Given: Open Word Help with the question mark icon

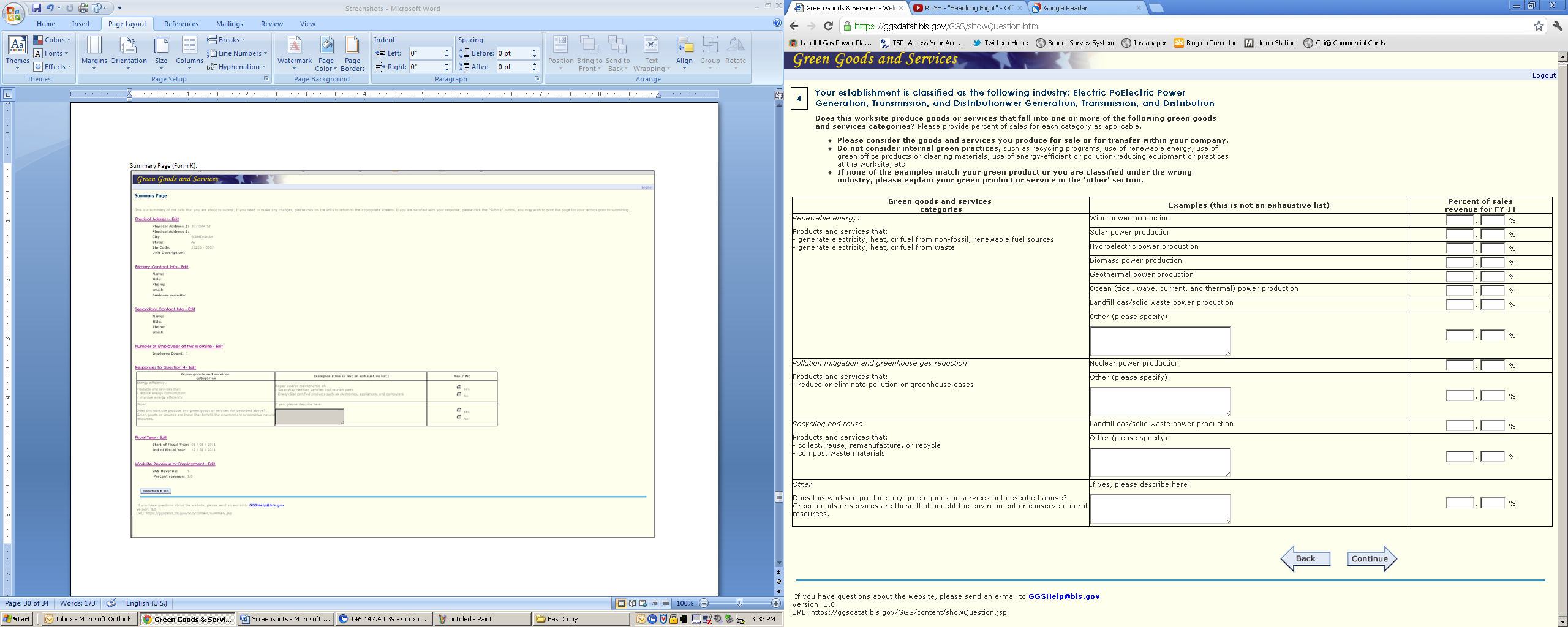Looking at the screenshot, I should click(x=777, y=23).
